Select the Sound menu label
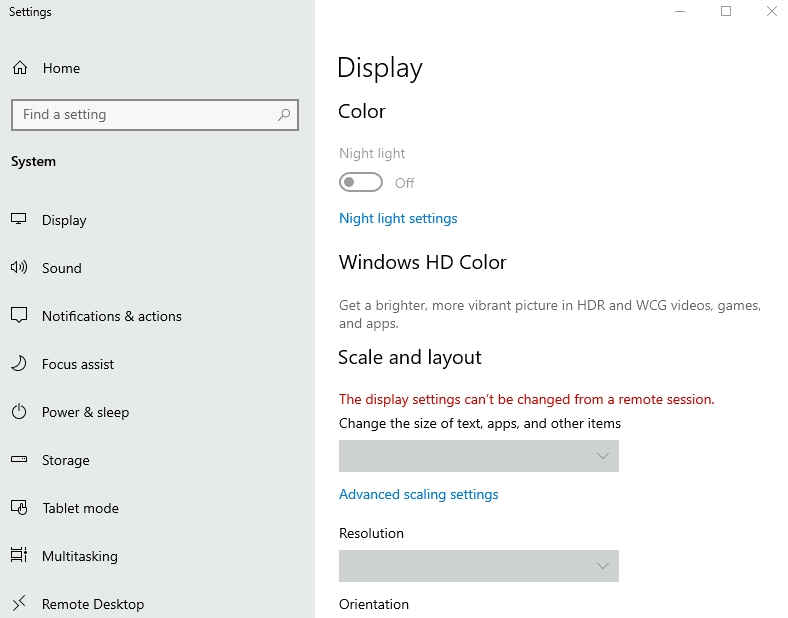788x618 pixels. [x=62, y=268]
